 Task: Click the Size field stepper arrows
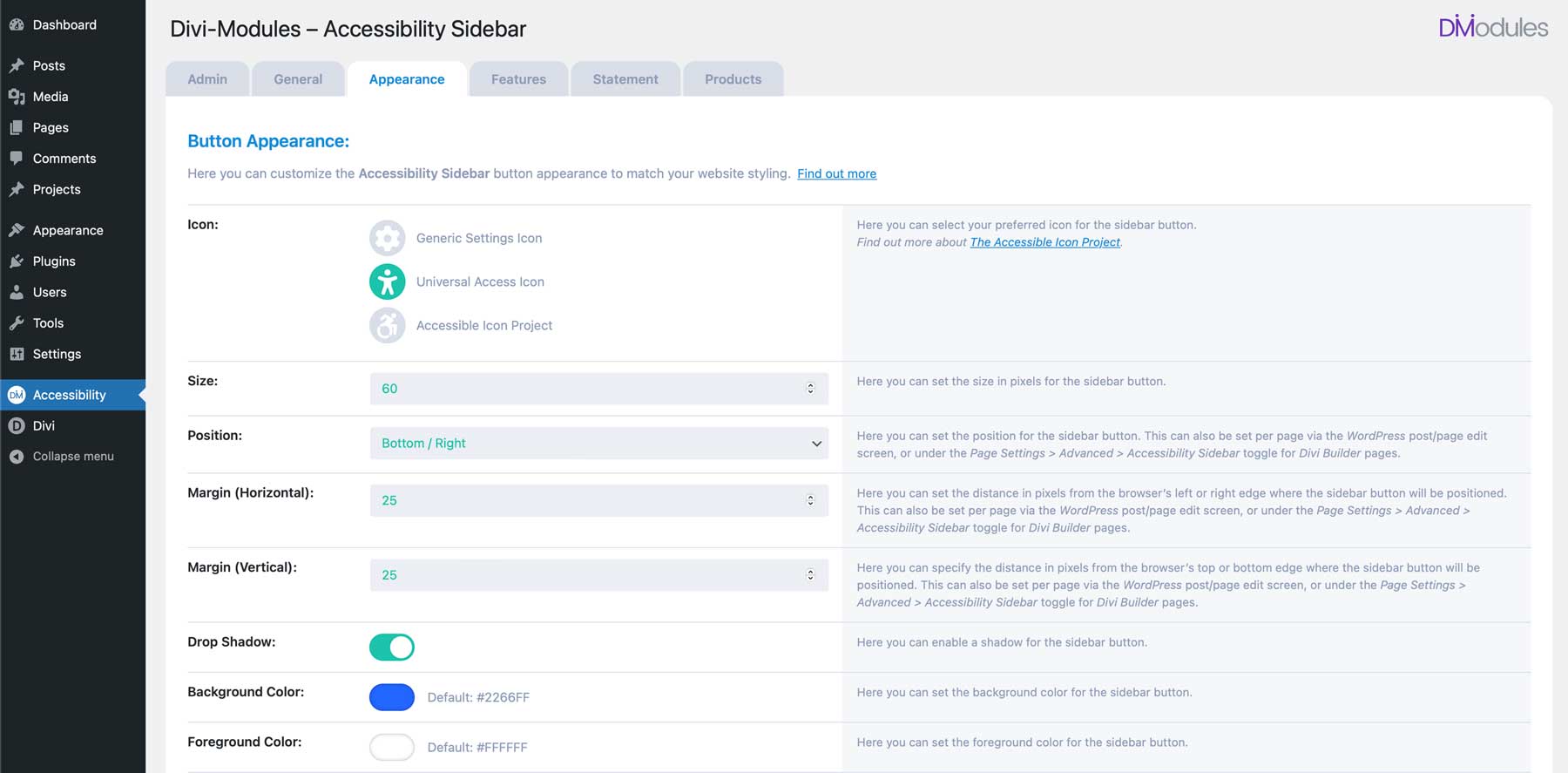(810, 389)
